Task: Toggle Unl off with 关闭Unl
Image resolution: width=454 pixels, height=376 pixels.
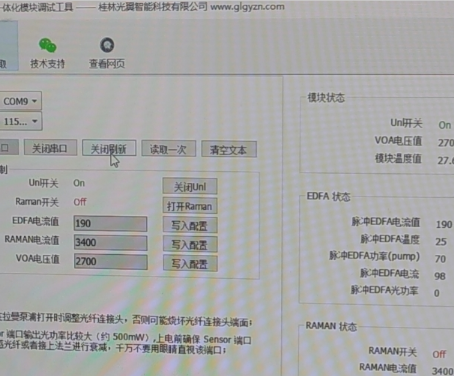Action: tap(190, 187)
